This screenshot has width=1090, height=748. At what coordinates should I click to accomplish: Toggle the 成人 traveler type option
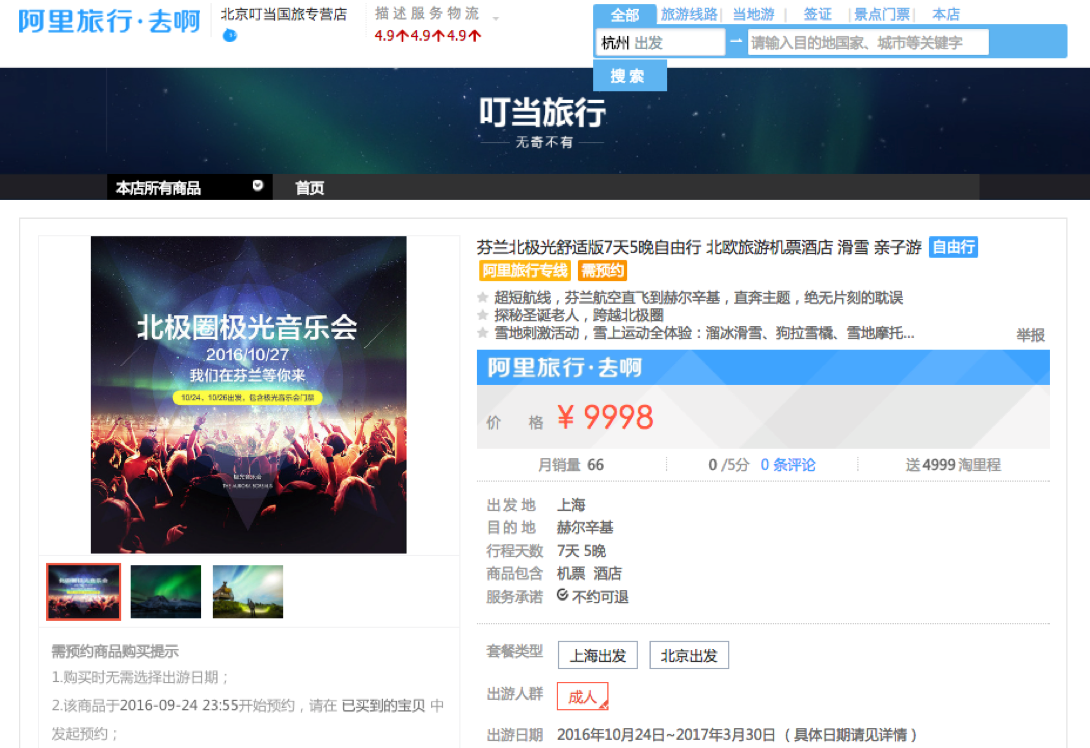coord(582,696)
